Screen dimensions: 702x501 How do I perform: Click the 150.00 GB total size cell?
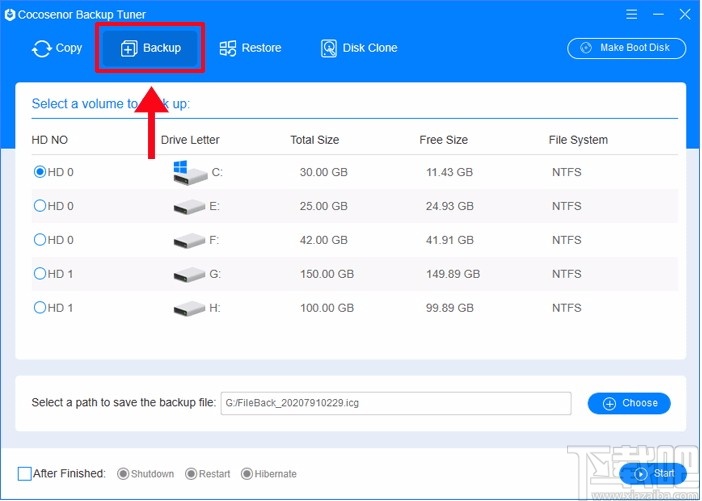327,274
